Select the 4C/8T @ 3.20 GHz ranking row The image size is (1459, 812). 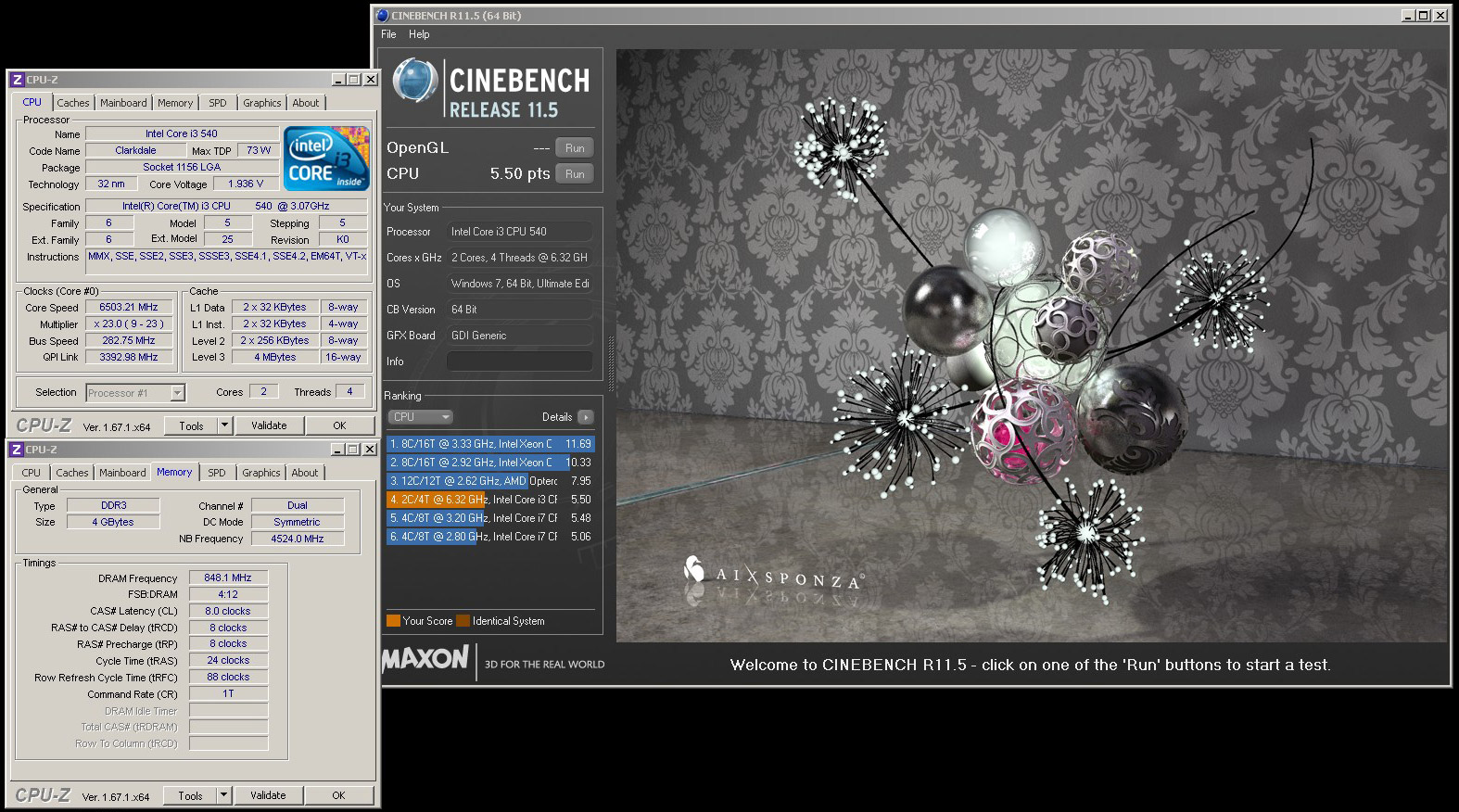point(490,518)
